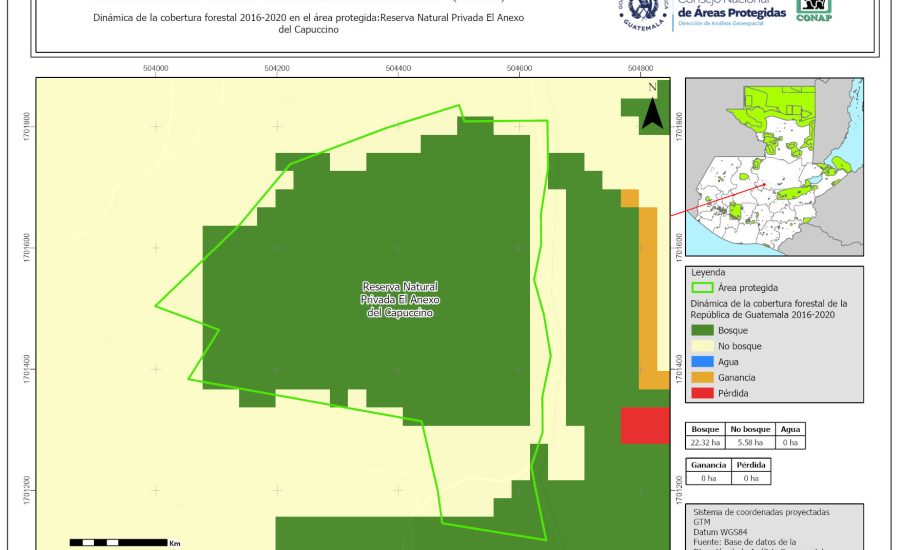Click the 504400 easting coordinate label

coord(397,68)
